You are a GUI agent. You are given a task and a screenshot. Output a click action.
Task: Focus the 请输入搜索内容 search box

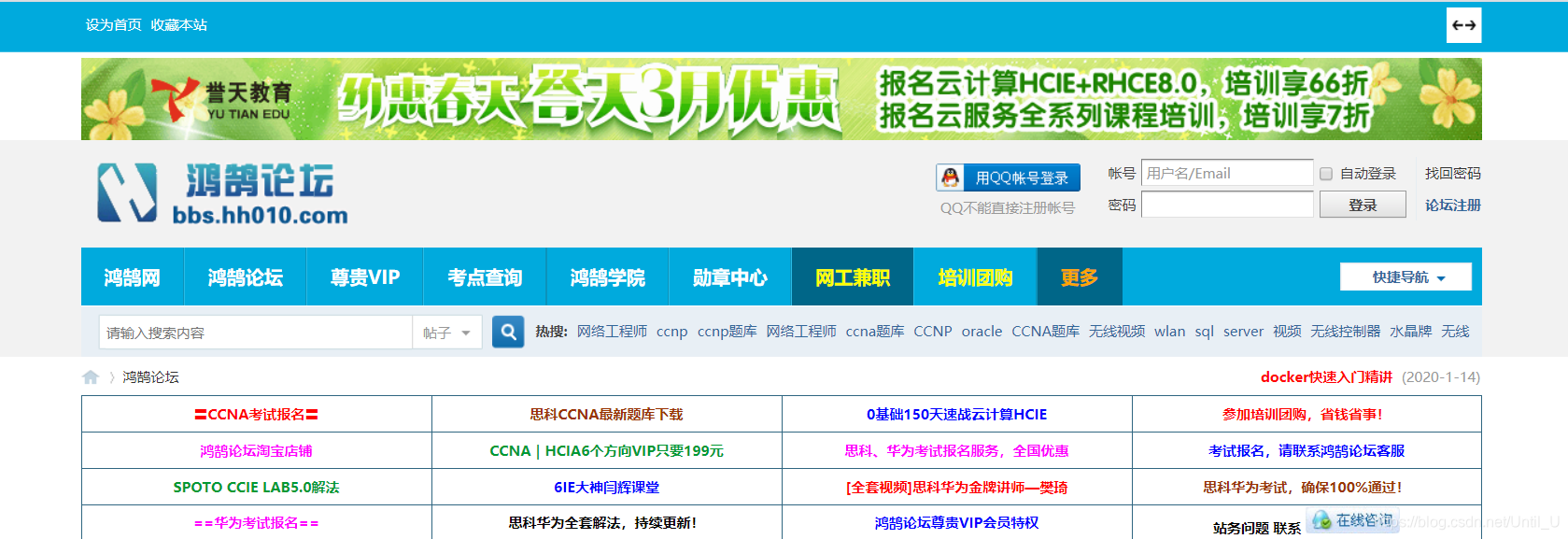255,333
